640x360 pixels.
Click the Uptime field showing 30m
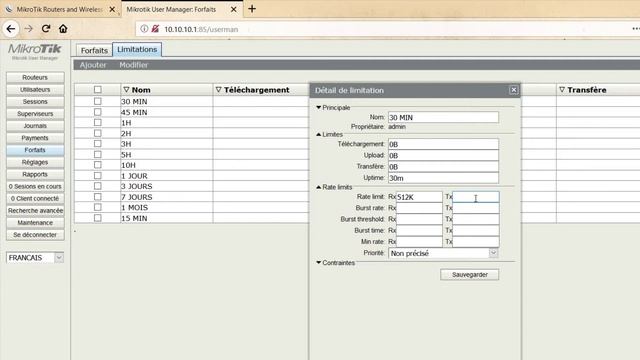click(x=443, y=178)
